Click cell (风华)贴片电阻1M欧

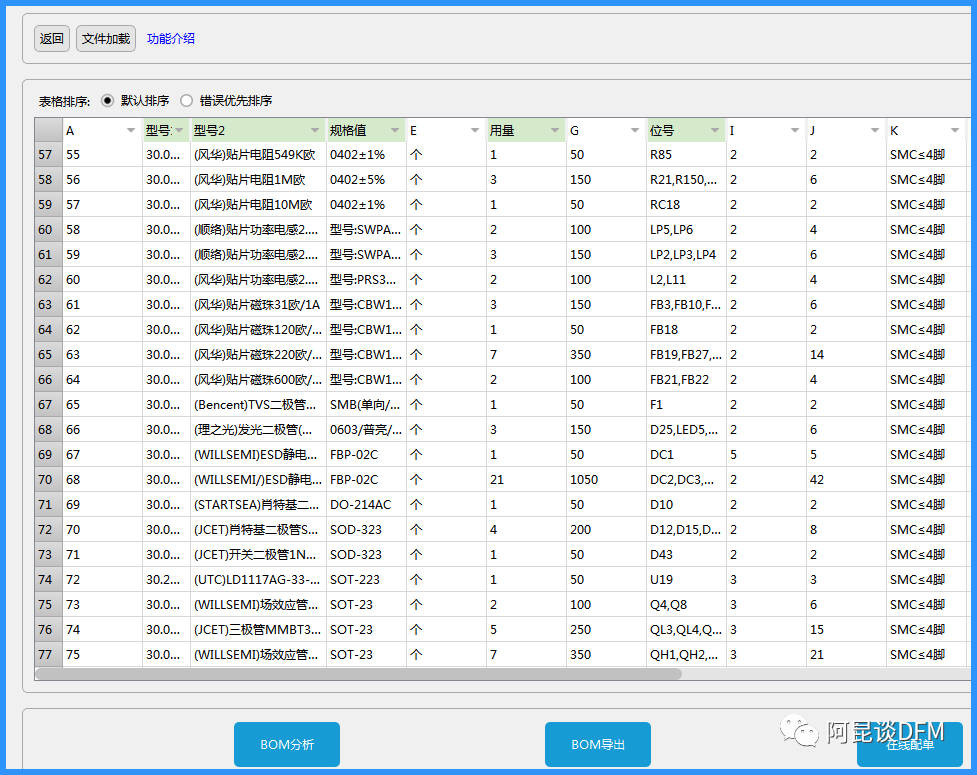coord(258,179)
